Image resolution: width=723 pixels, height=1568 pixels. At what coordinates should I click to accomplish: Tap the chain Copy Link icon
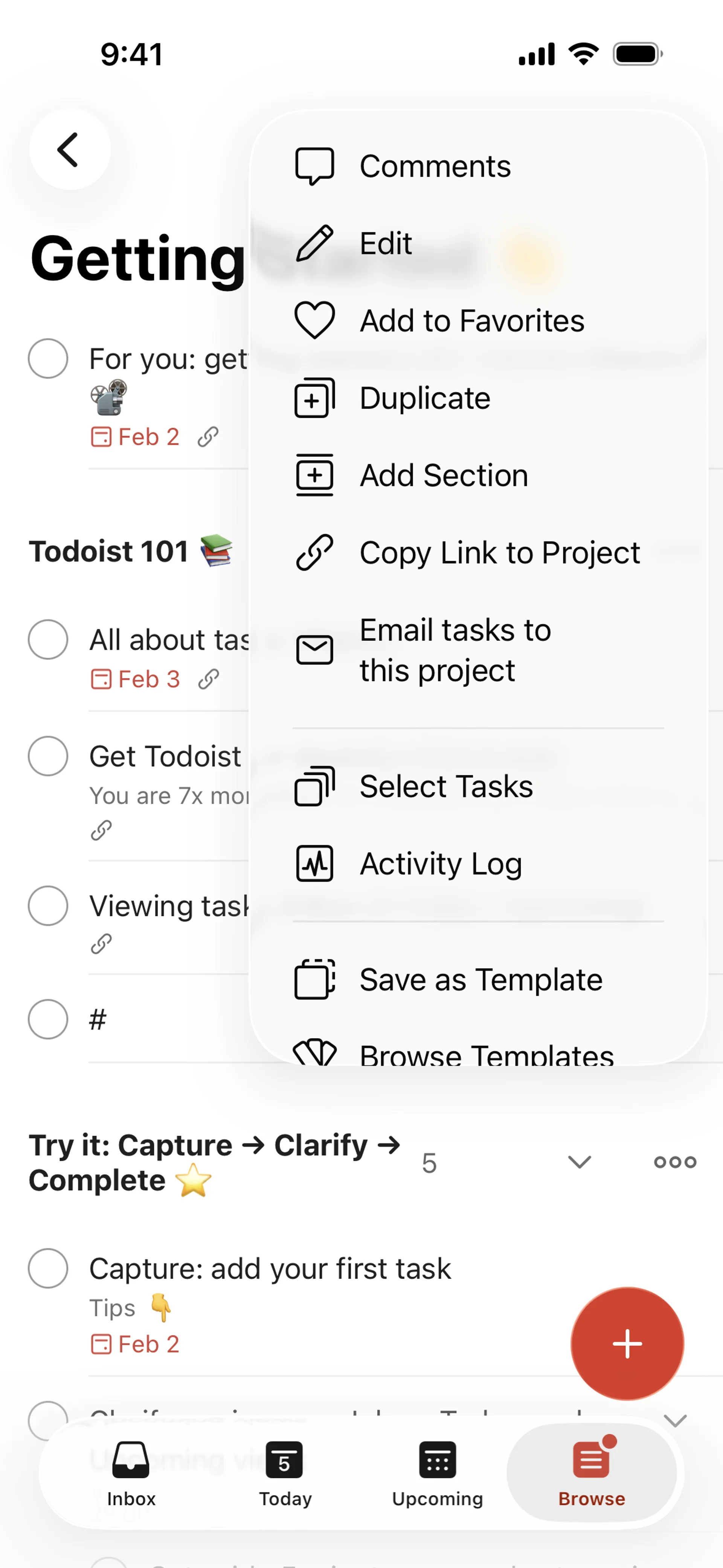pyautogui.click(x=314, y=552)
